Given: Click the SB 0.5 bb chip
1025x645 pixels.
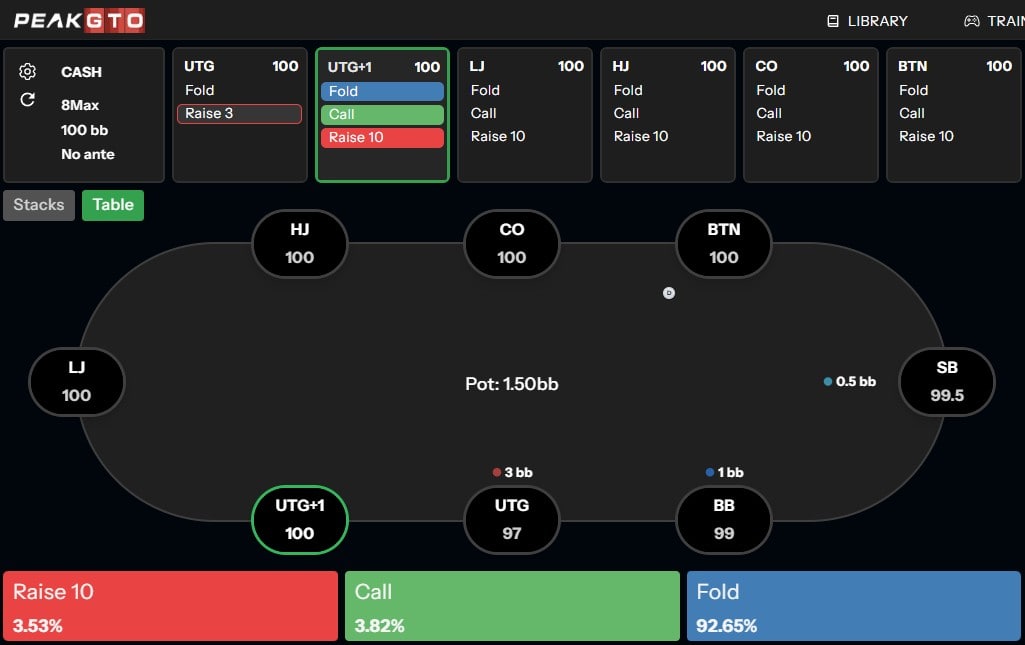Looking at the screenshot, I should coord(828,382).
